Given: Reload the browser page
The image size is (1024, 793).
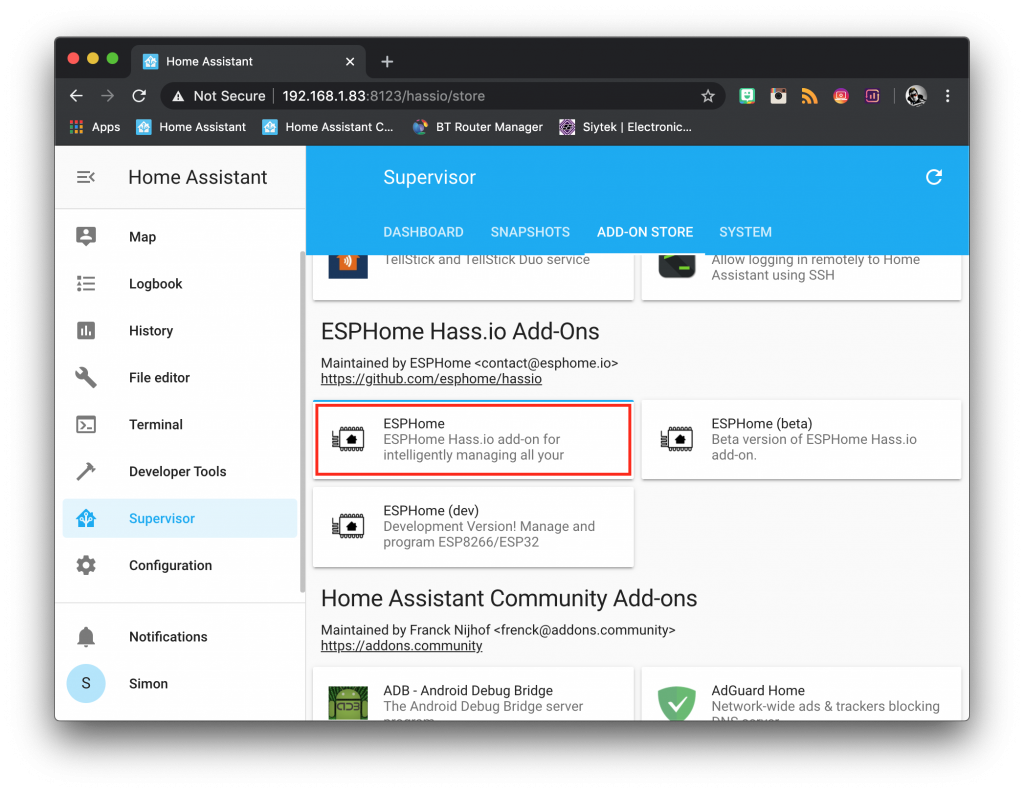Looking at the screenshot, I should tap(139, 96).
